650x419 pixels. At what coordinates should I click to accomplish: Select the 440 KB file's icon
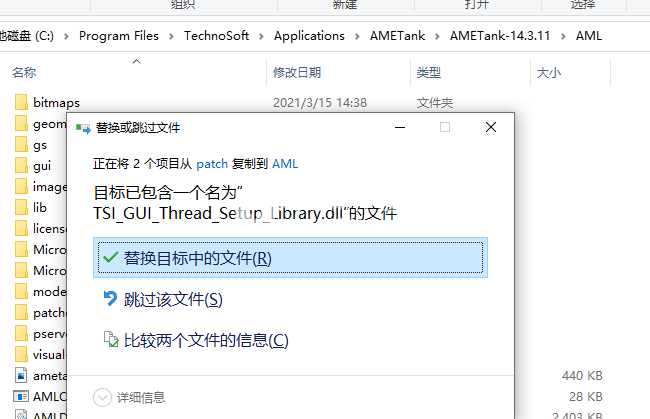click(22, 375)
